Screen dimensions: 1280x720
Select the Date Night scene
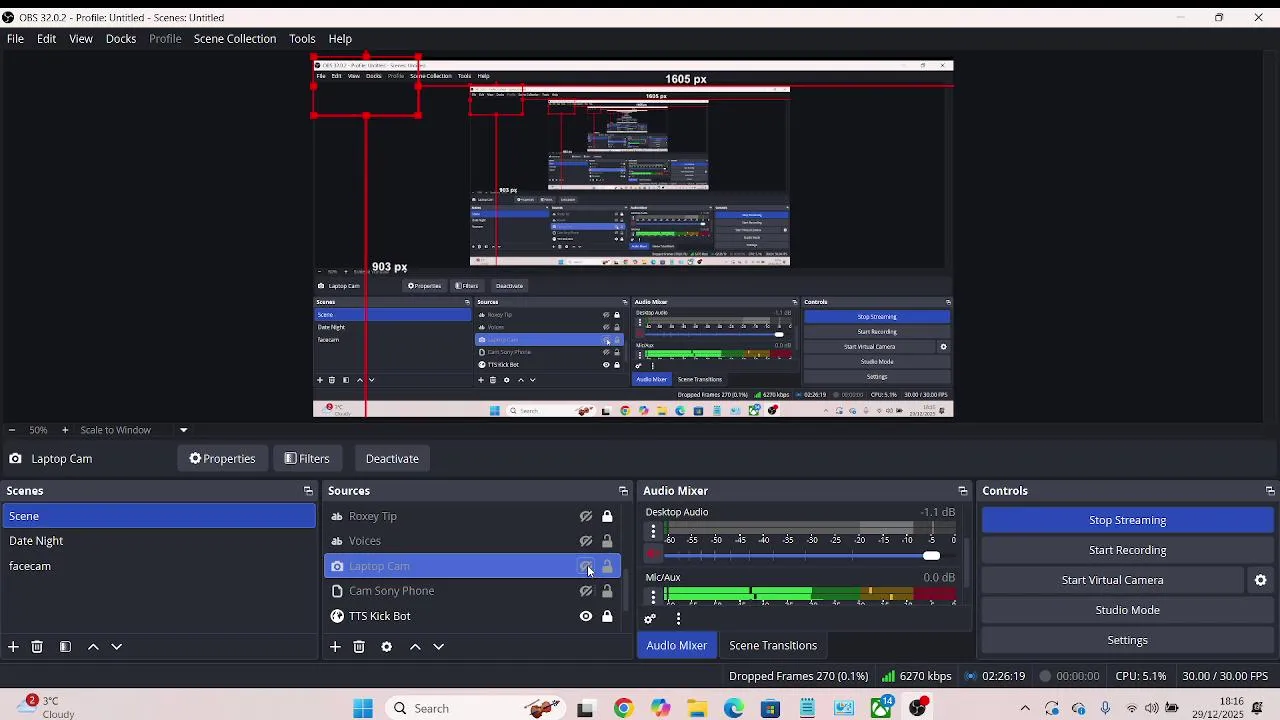point(159,541)
